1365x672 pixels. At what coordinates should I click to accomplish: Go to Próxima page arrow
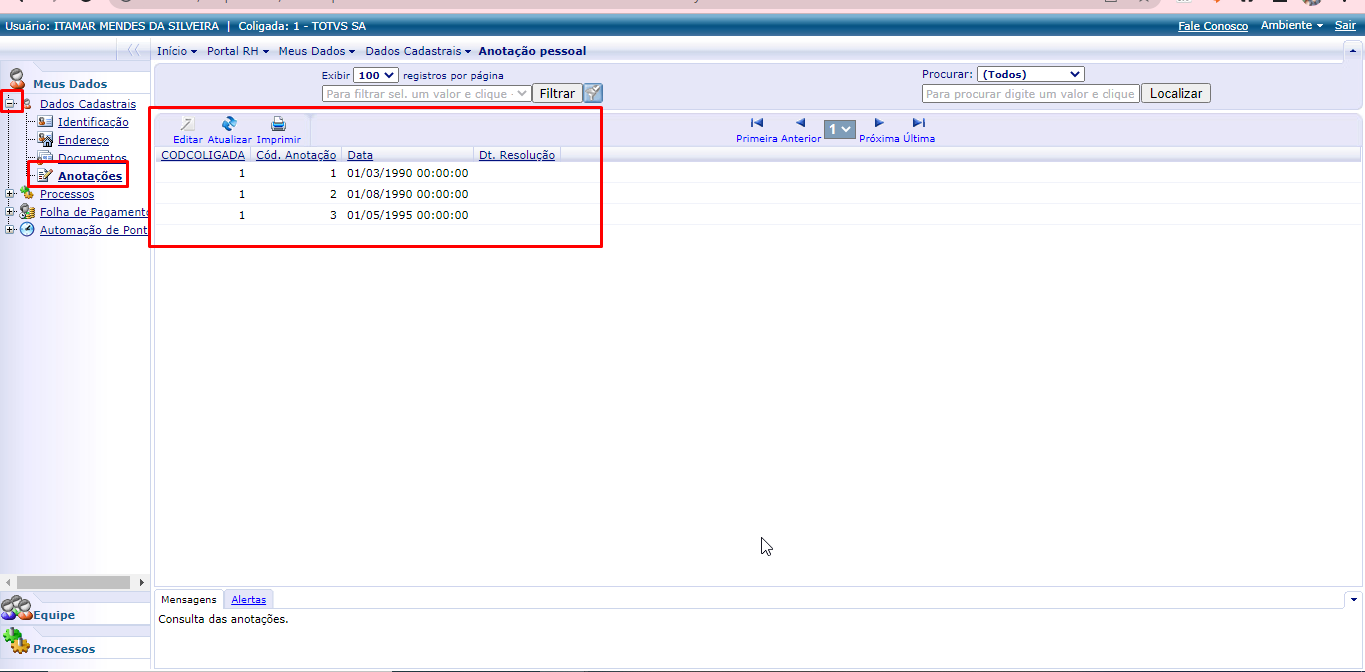[879, 123]
